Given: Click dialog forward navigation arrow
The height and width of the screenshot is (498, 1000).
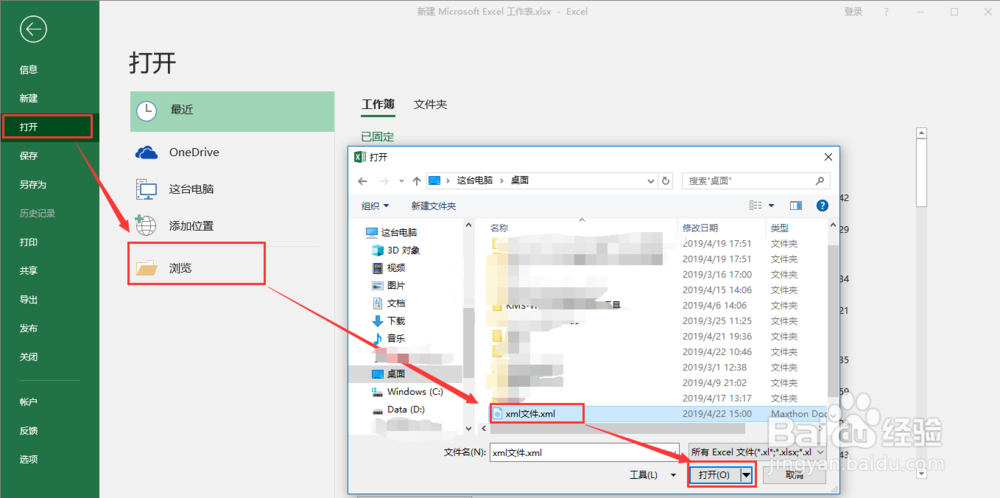Looking at the screenshot, I should pos(384,181).
